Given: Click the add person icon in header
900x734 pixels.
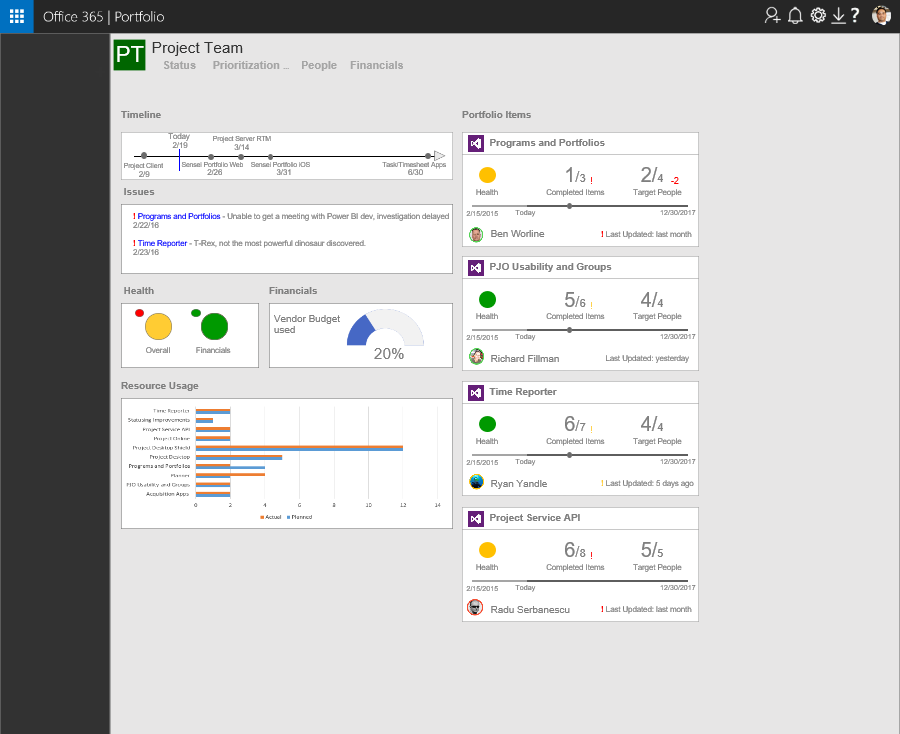Looking at the screenshot, I should (x=772, y=15).
